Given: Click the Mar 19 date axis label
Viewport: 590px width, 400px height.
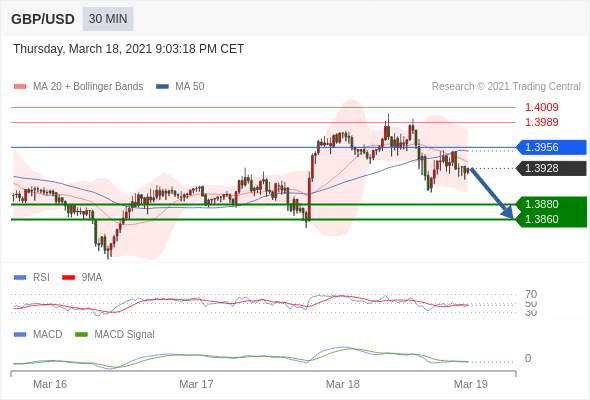Looking at the screenshot, I should click(471, 384).
